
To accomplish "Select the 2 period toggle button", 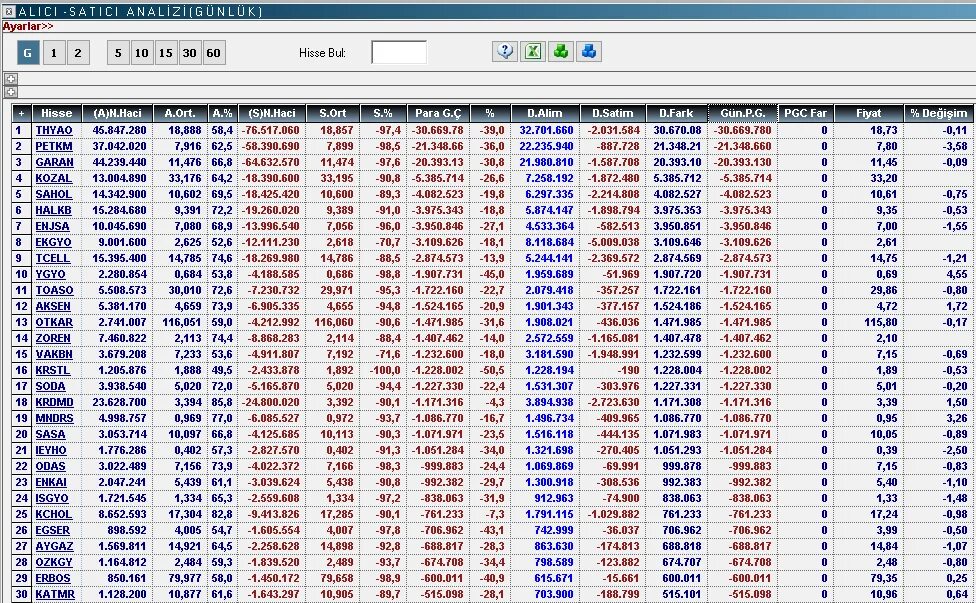I will [78, 53].
